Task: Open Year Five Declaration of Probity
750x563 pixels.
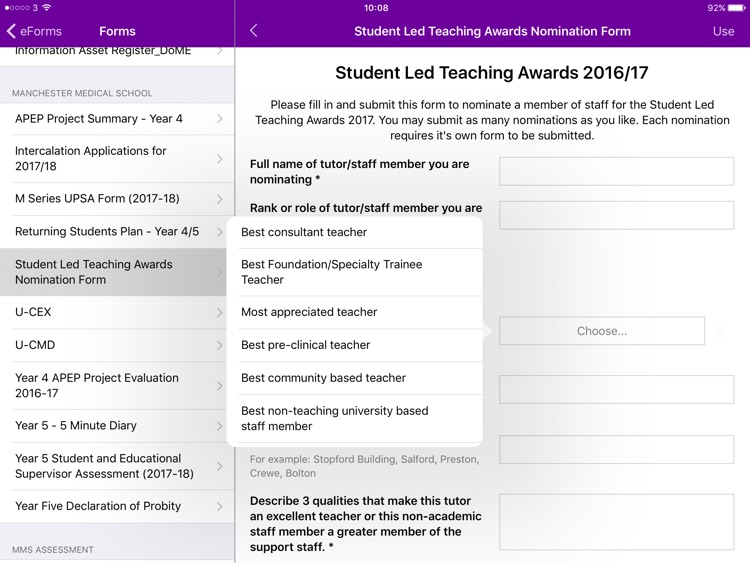Action: [117, 506]
